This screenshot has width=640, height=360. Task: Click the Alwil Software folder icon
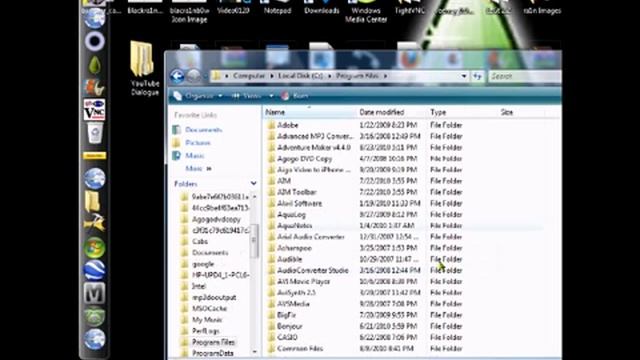point(271,203)
